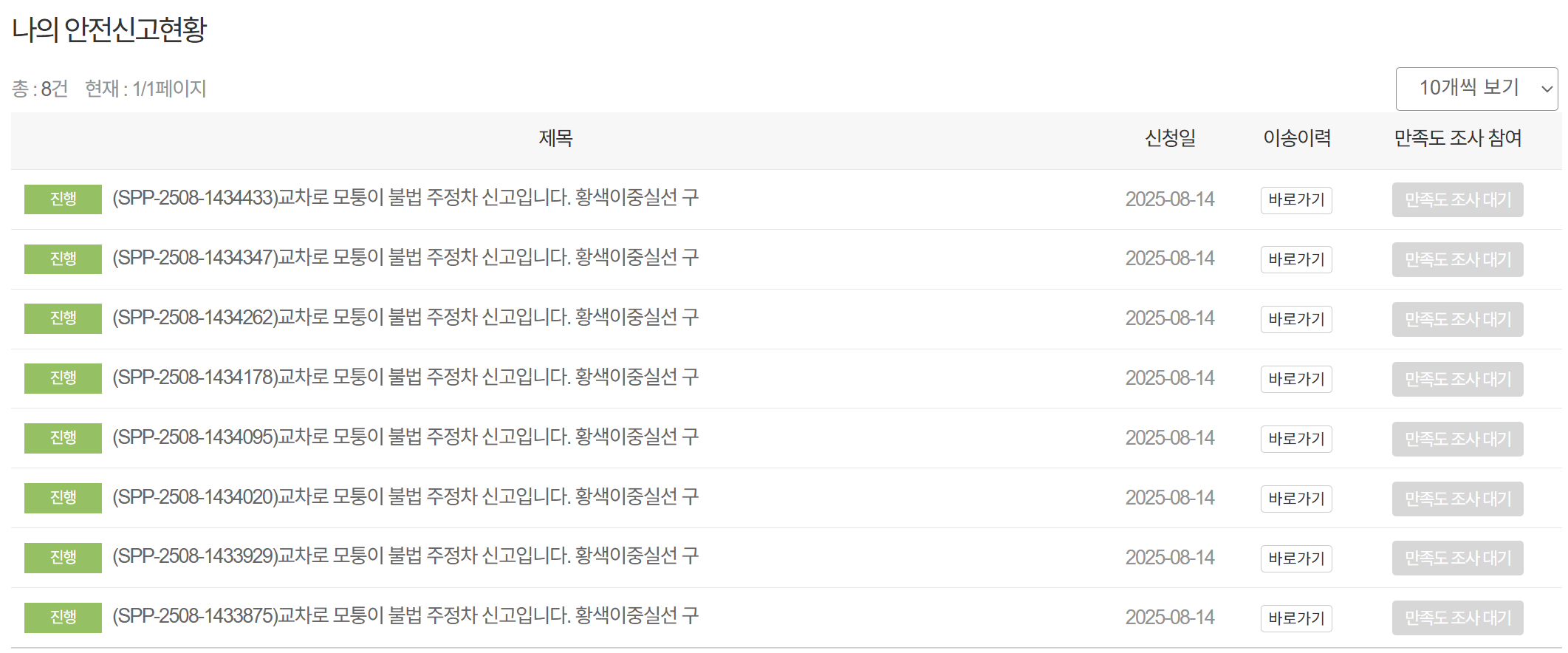Select the bottom SPP-2508-1433875 report title
The height and width of the screenshot is (653, 1568).
pos(403,618)
